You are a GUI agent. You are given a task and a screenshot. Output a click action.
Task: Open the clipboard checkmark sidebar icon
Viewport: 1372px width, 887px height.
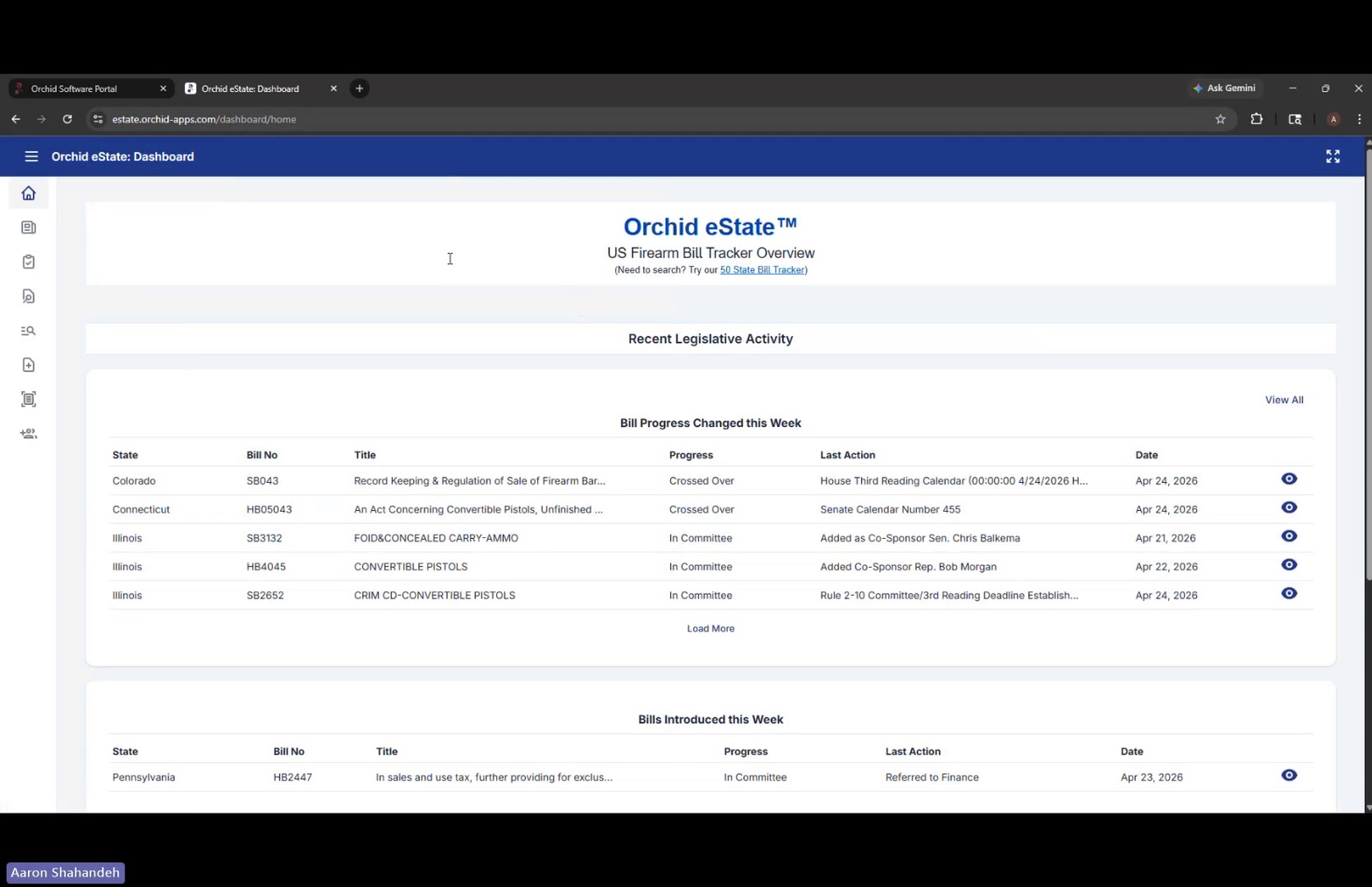29,262
